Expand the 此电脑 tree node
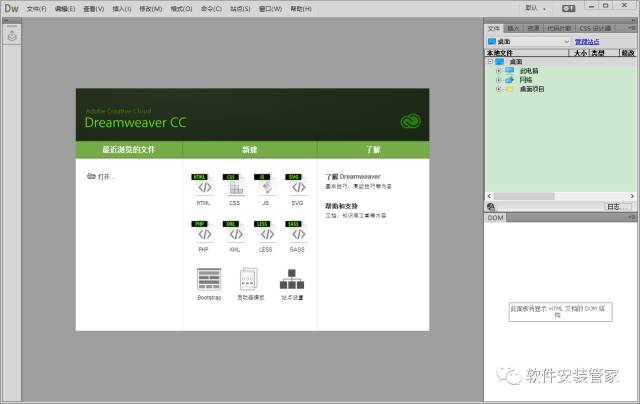Screen dimensions: 640x404 498,71
